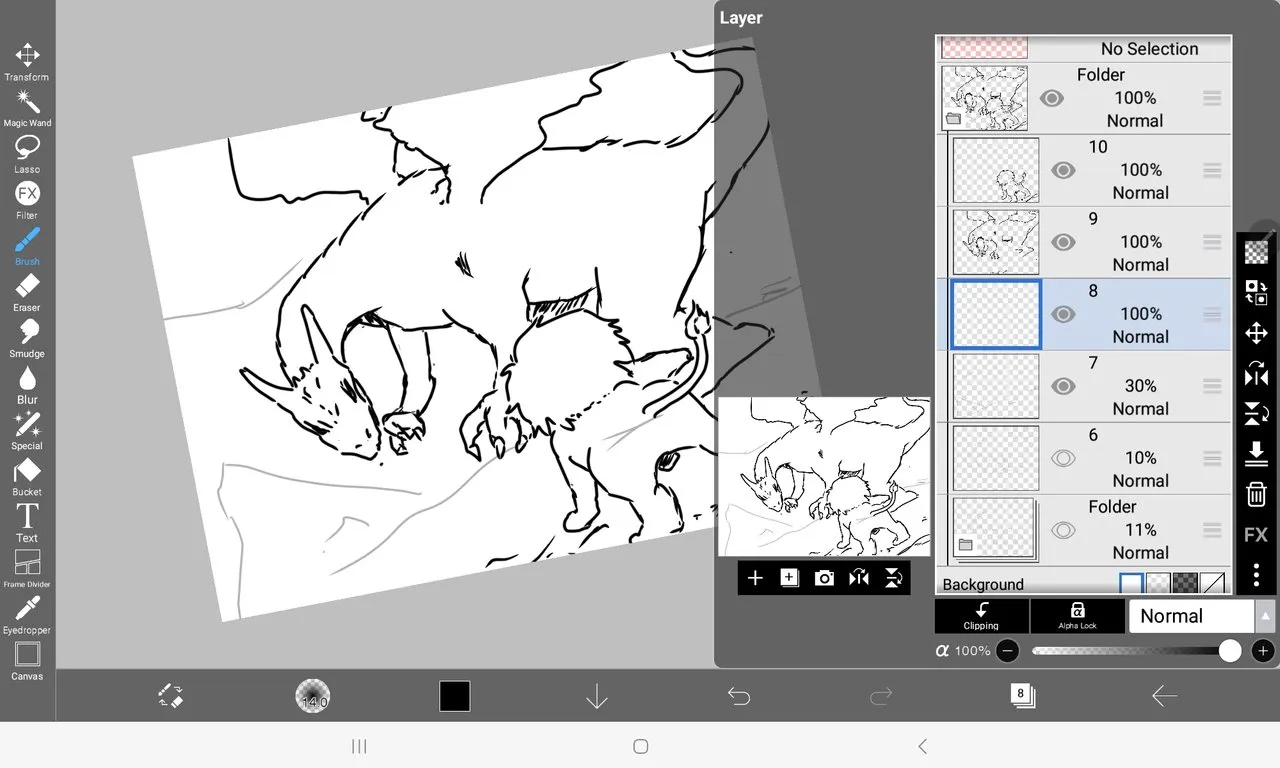Hide layer 9
The width and height of the screenshot is (1280, 768).
pyautogui.click(x=1063, y=242)
